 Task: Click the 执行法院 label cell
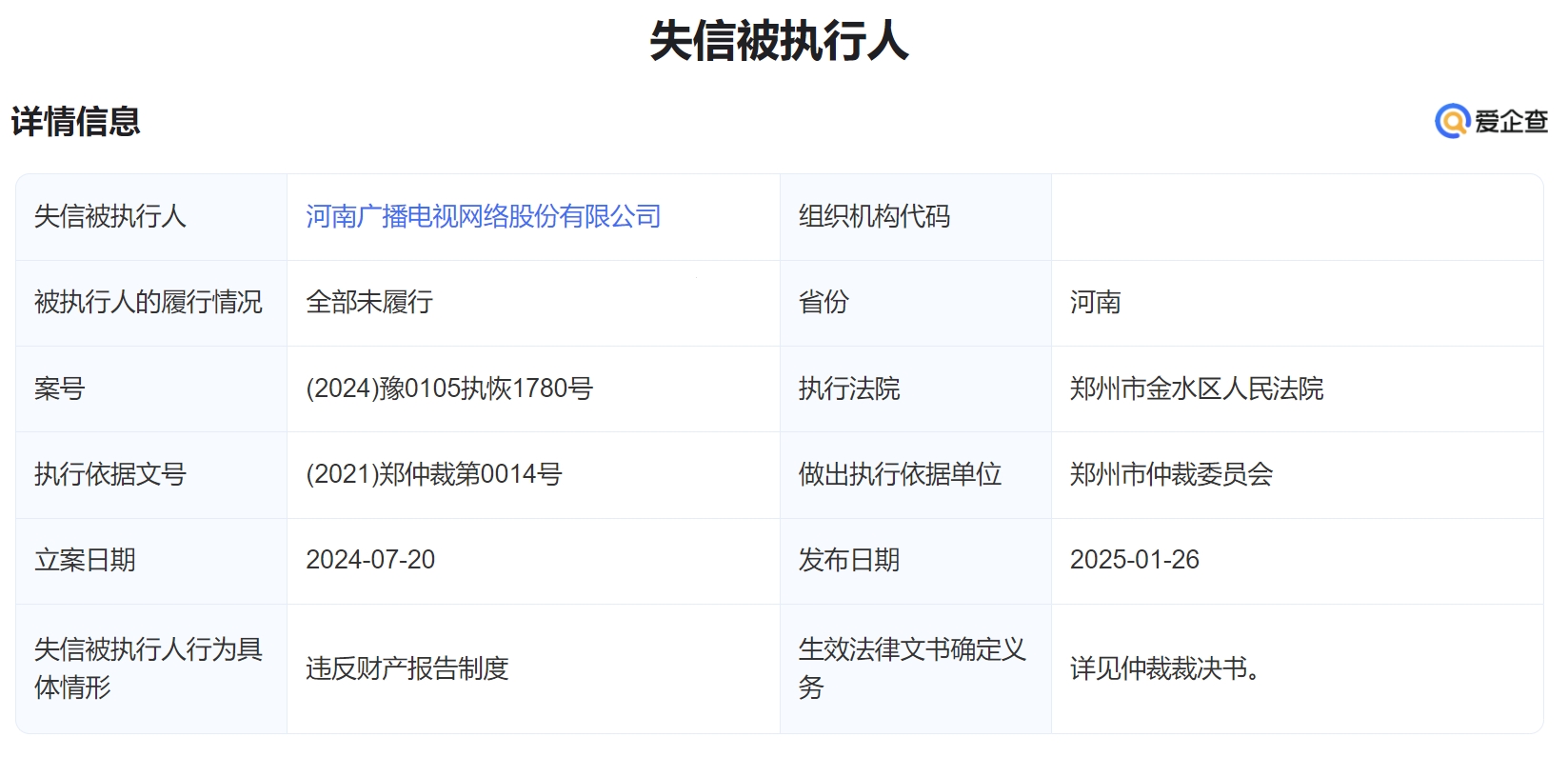pos(915,388)
